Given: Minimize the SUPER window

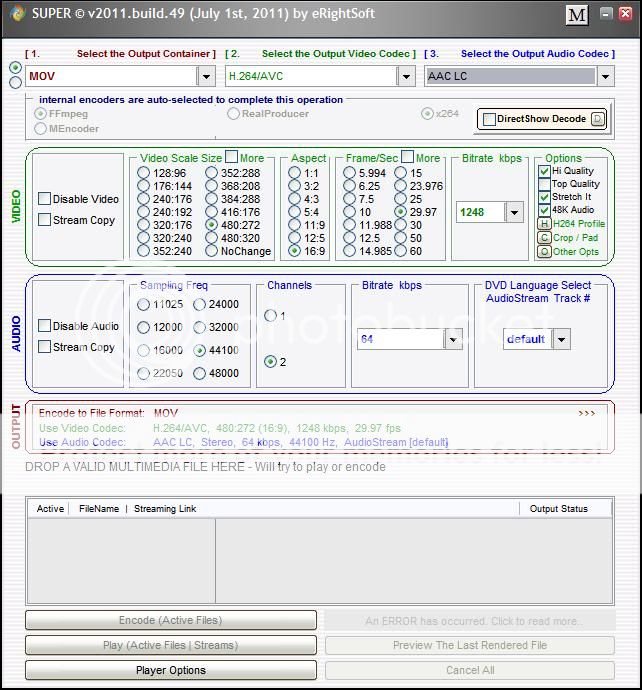Looking at the screenshot, I should (605, 15).
